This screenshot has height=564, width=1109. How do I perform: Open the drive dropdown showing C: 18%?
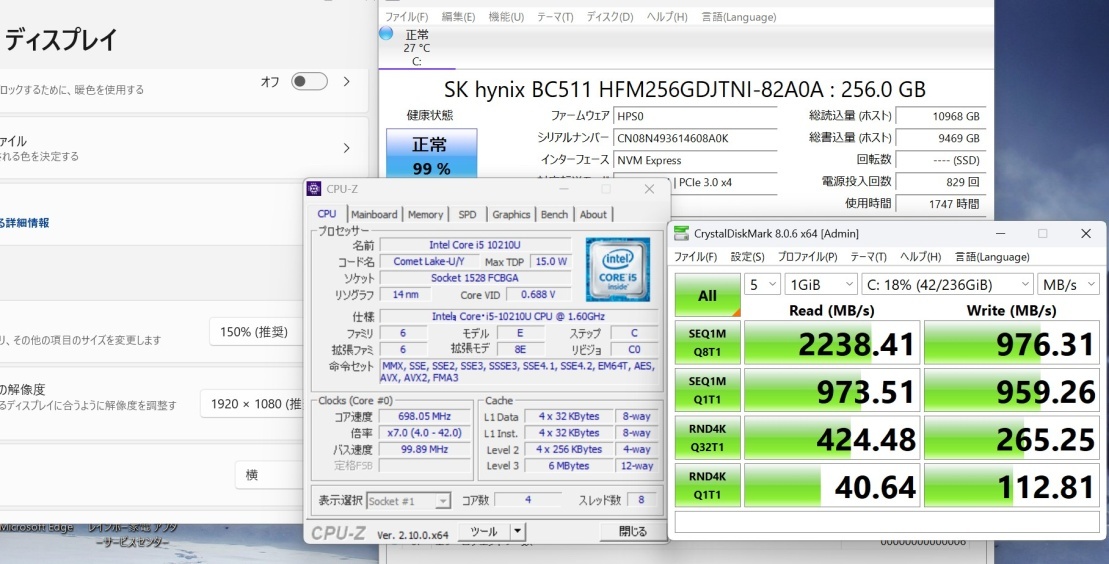(947, 284)
